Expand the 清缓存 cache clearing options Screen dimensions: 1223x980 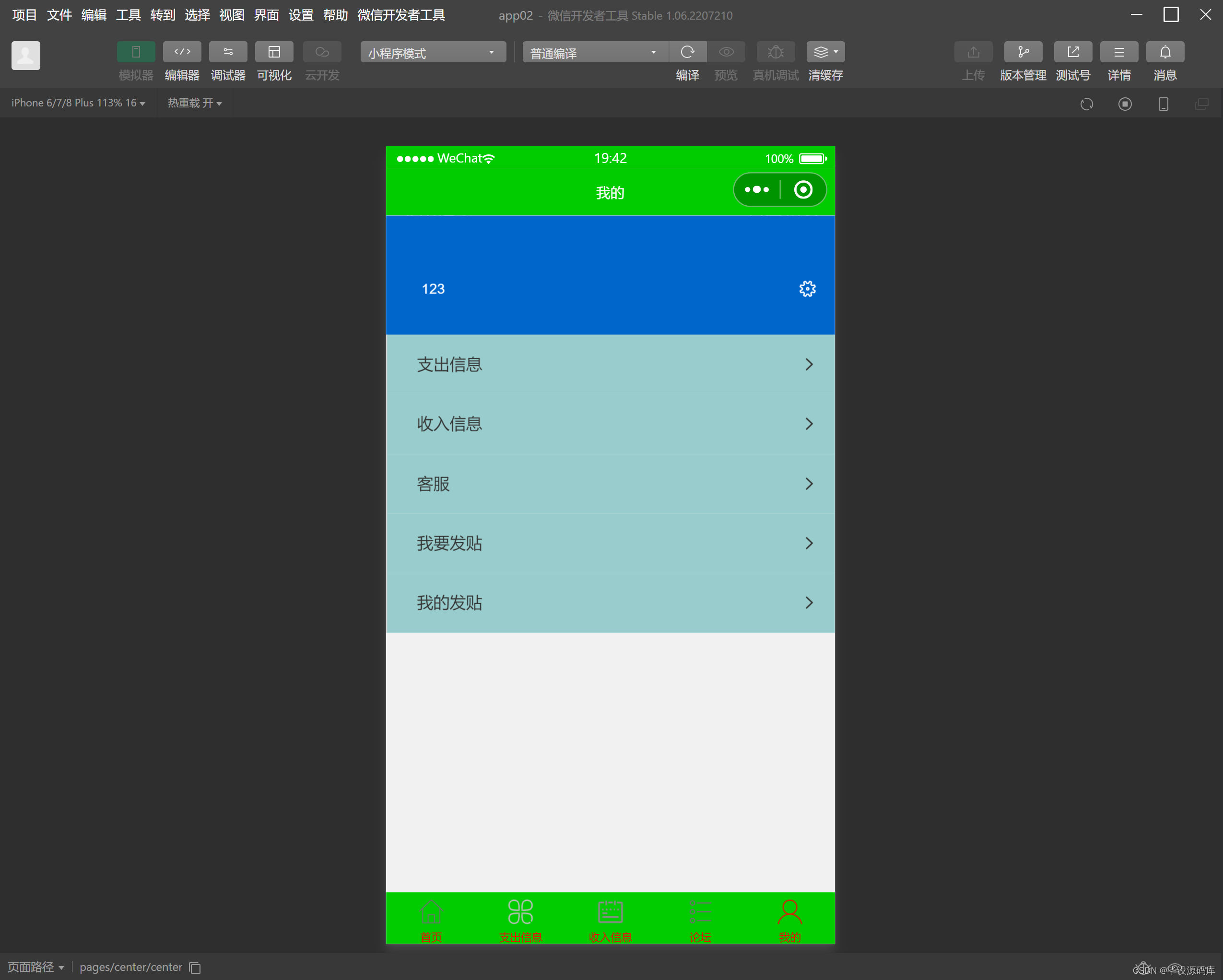[835, 52]
